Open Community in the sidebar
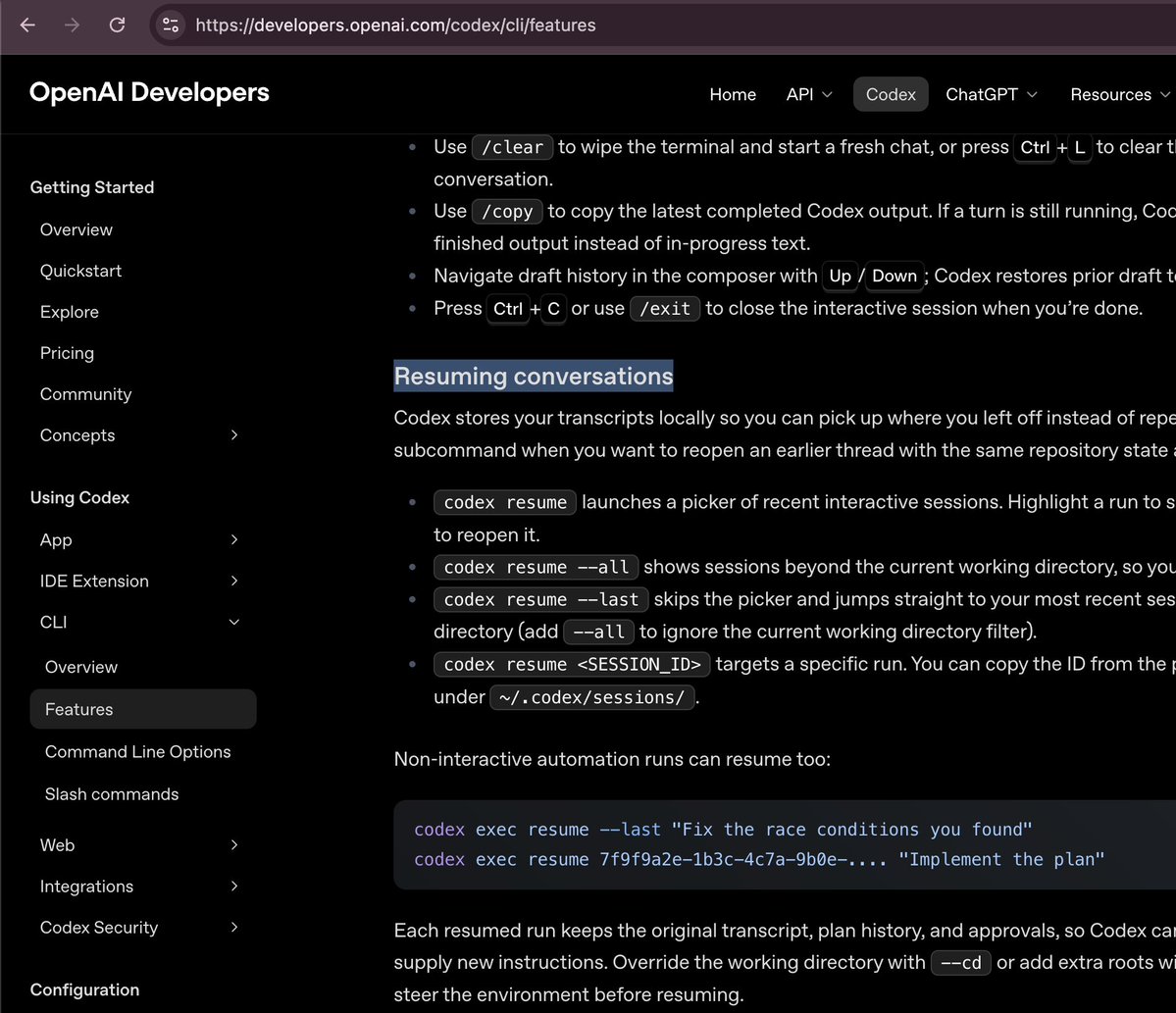The height and width of the screenshot is (1013, 1176). (85, 394)
